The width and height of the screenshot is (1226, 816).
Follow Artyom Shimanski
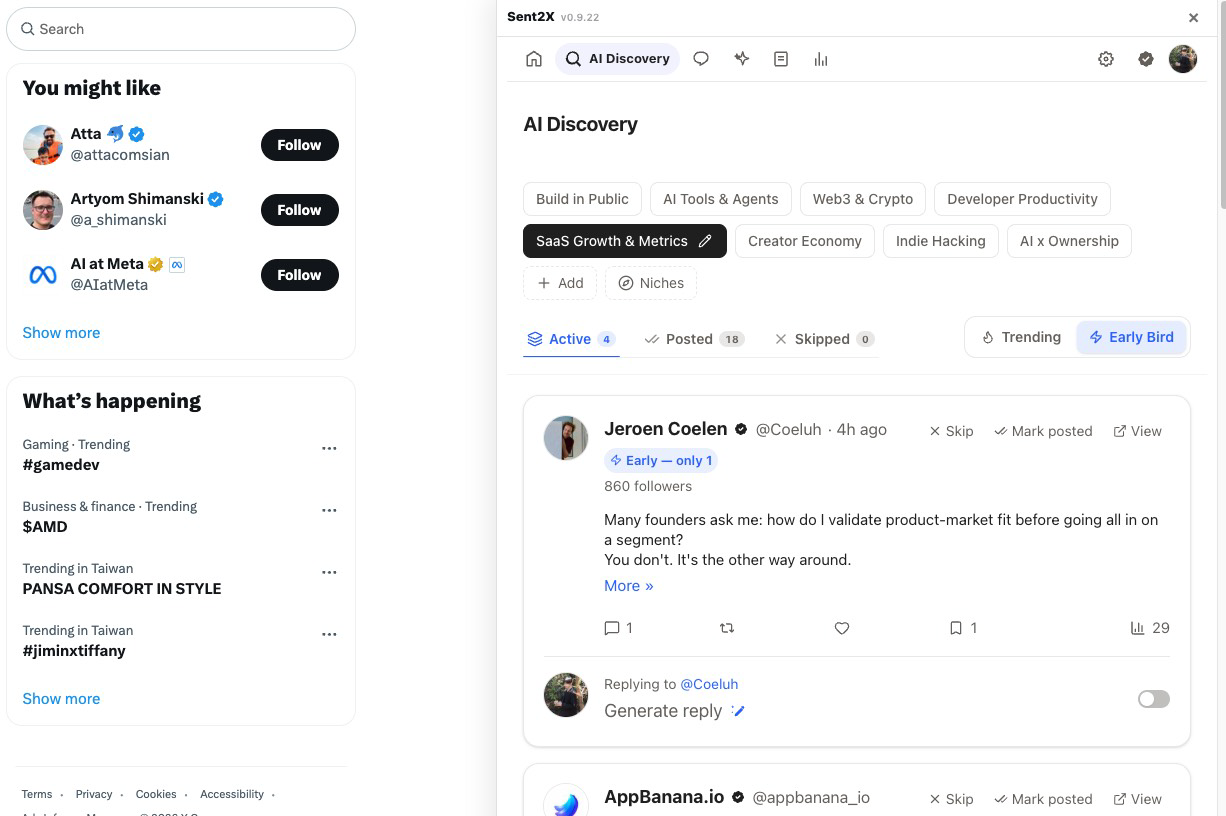coord(300,210)
